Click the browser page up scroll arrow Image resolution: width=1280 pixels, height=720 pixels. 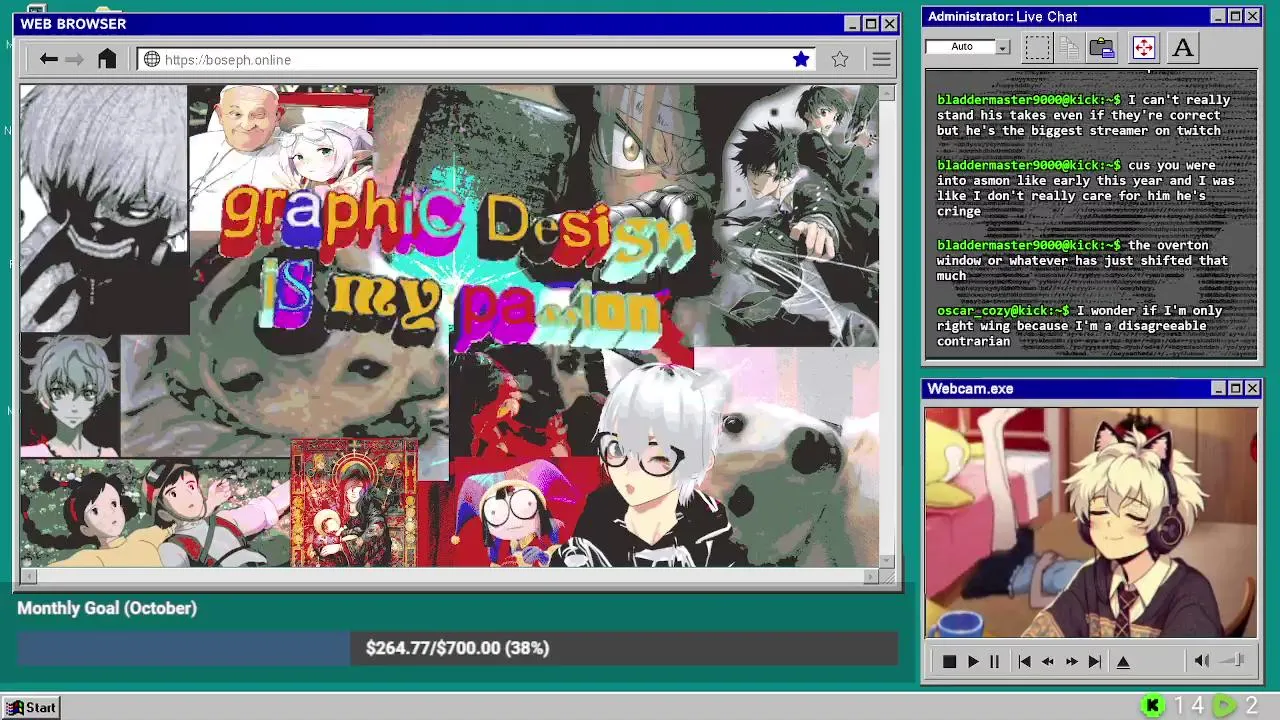click(x=887, y=92)
